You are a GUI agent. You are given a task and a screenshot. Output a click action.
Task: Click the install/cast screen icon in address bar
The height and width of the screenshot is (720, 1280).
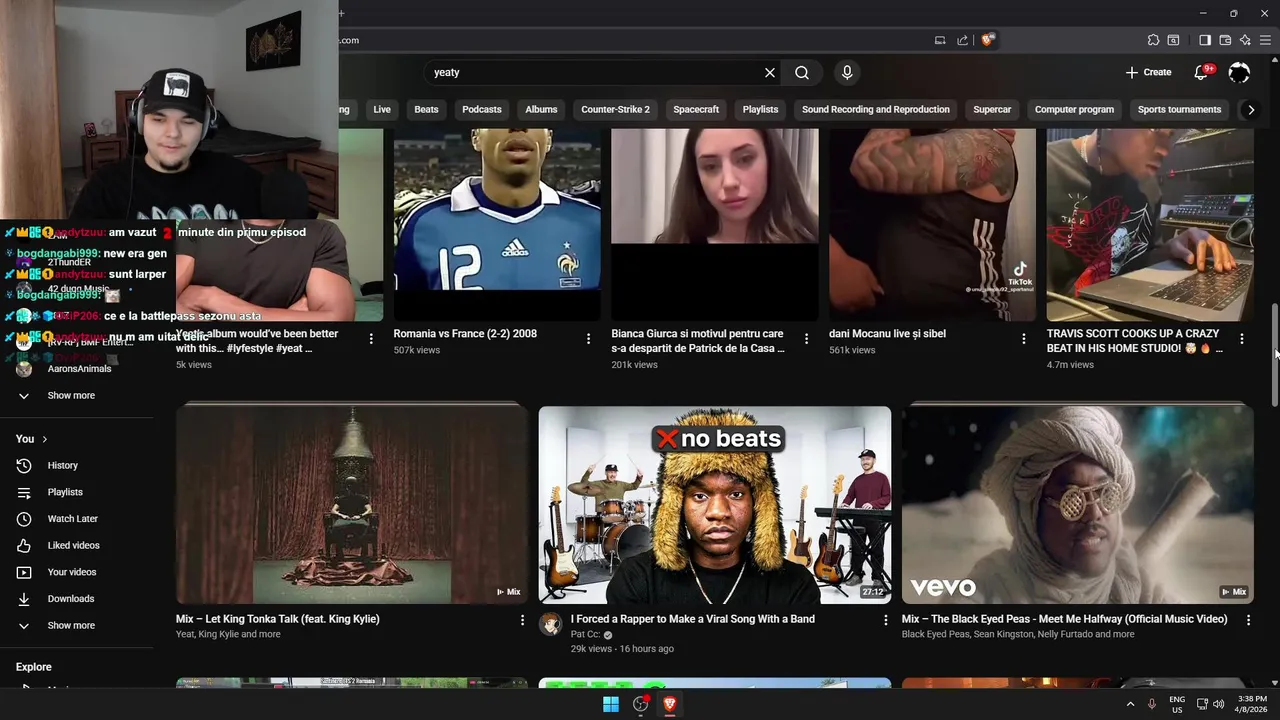click(940, 40)
